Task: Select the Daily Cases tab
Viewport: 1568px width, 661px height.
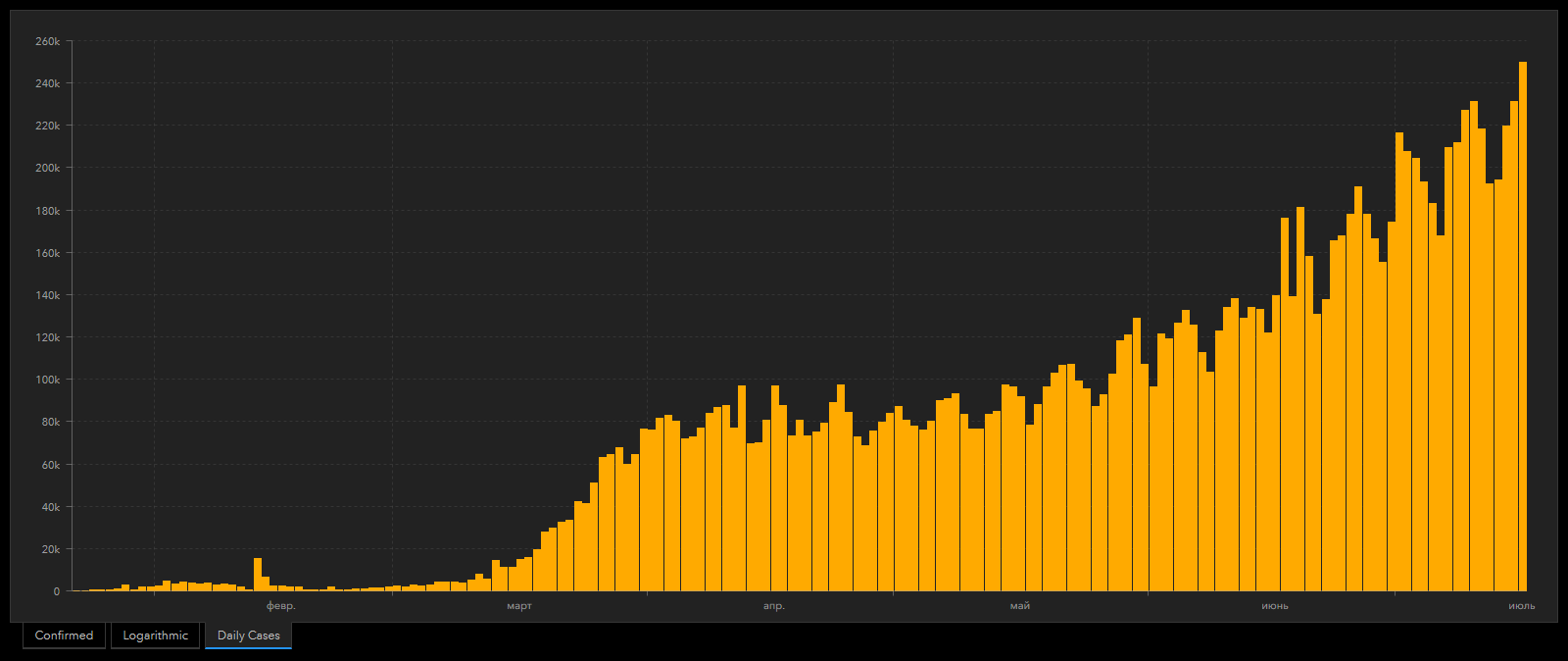Action: [248, 636]
